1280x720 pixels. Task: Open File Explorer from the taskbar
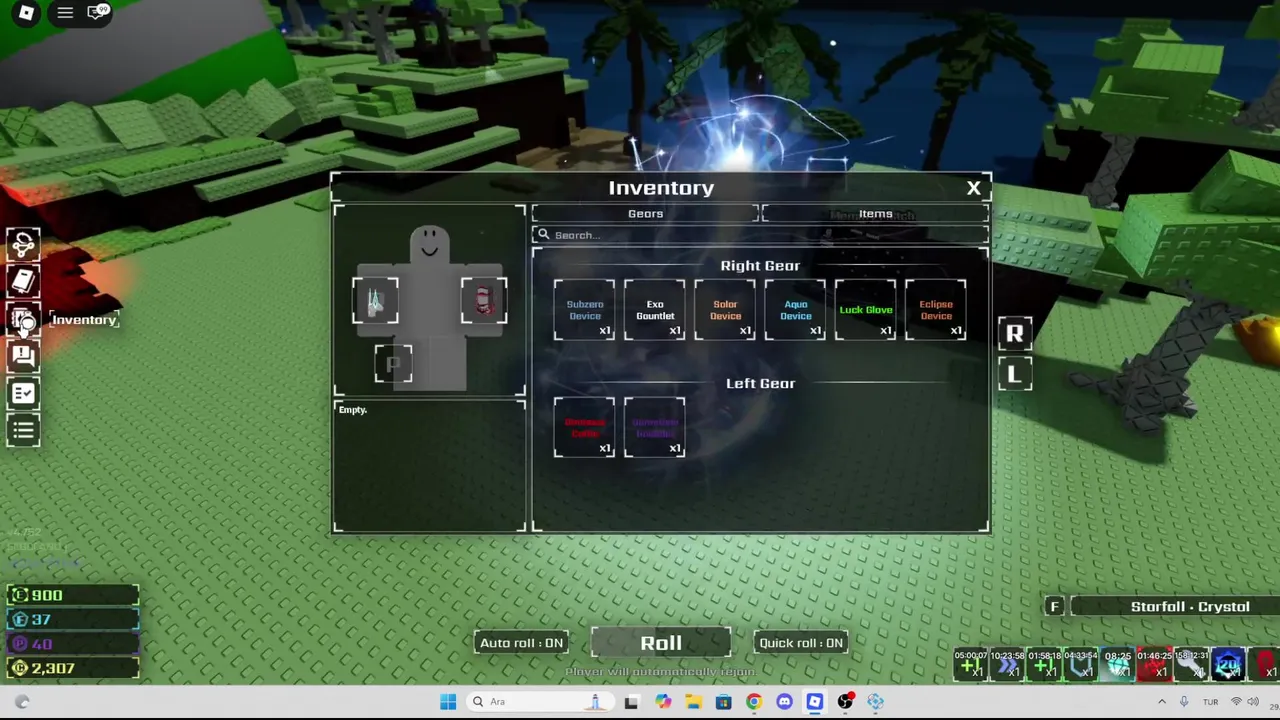click(693, 702)
